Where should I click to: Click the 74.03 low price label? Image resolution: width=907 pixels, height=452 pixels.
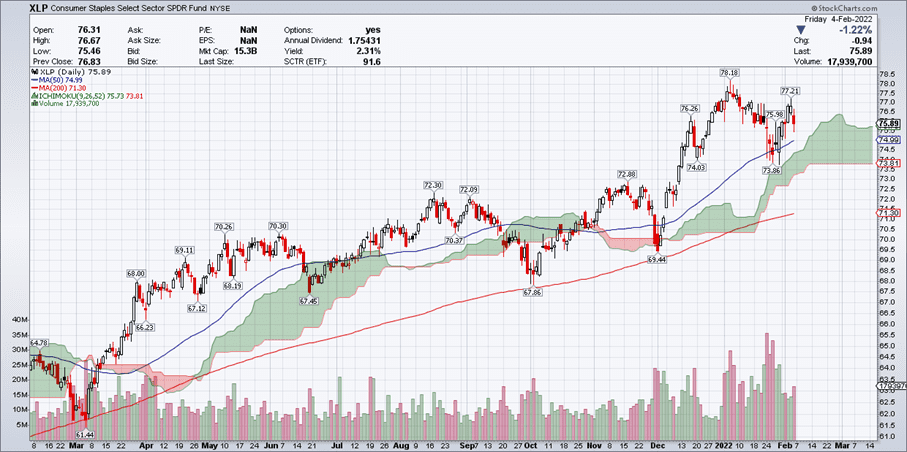coord(698,166)
